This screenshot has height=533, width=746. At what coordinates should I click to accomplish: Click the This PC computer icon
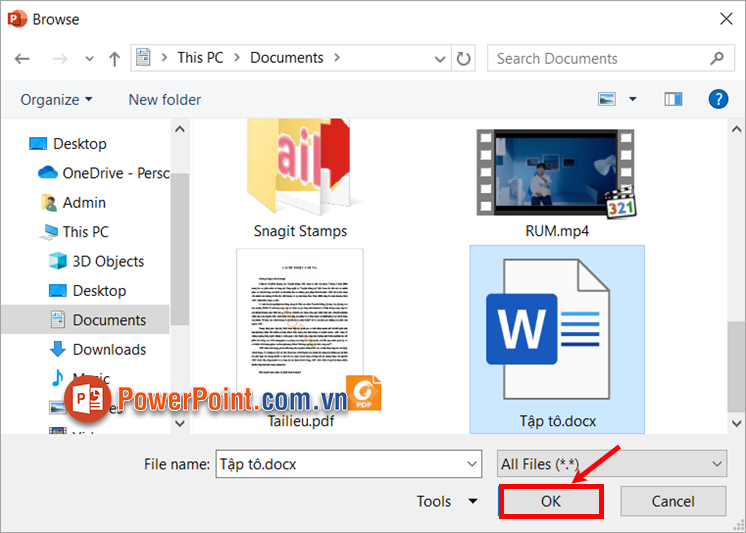[x=49, y=232]
